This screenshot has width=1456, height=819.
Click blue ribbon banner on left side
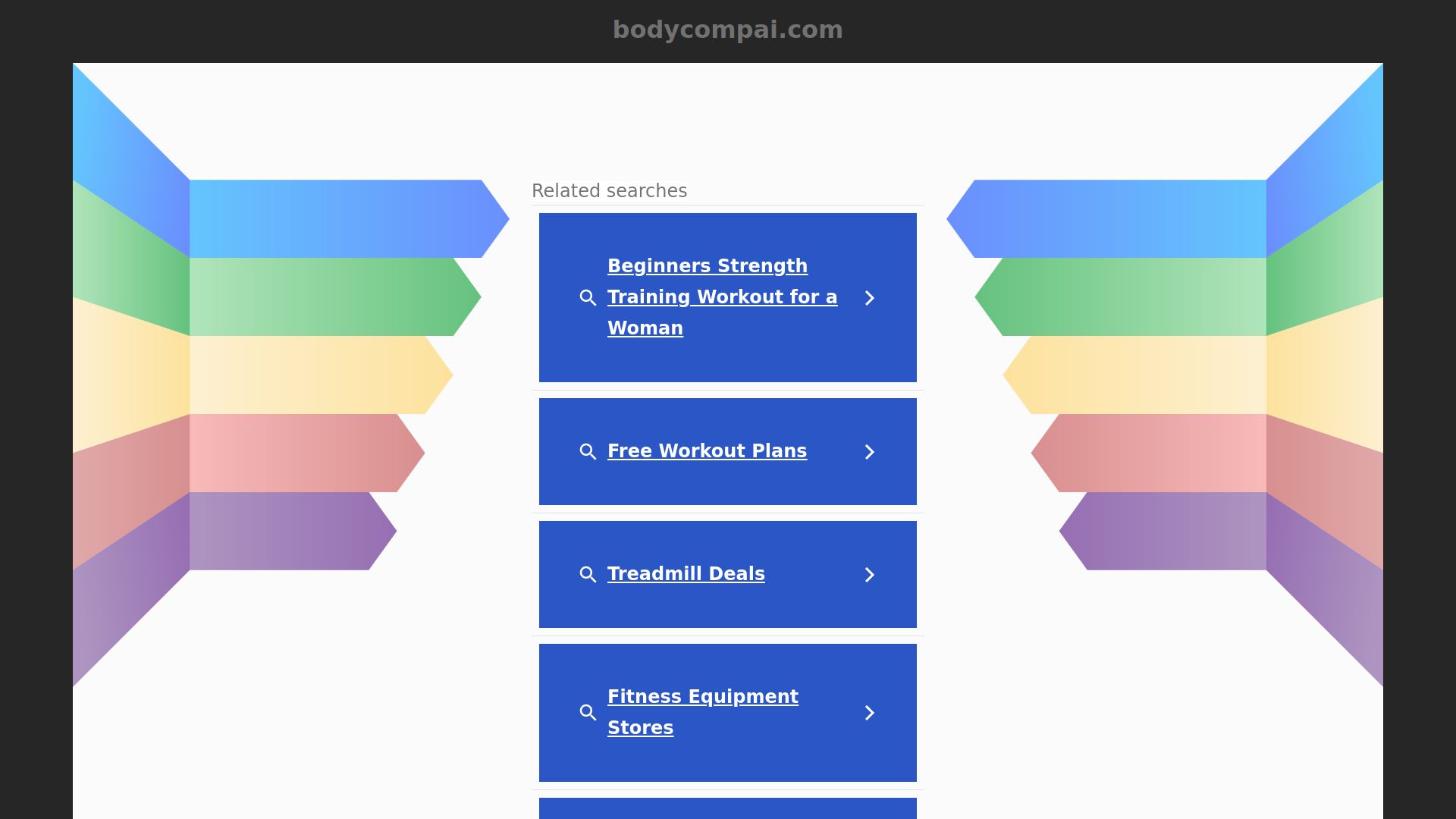click(334, 218)
